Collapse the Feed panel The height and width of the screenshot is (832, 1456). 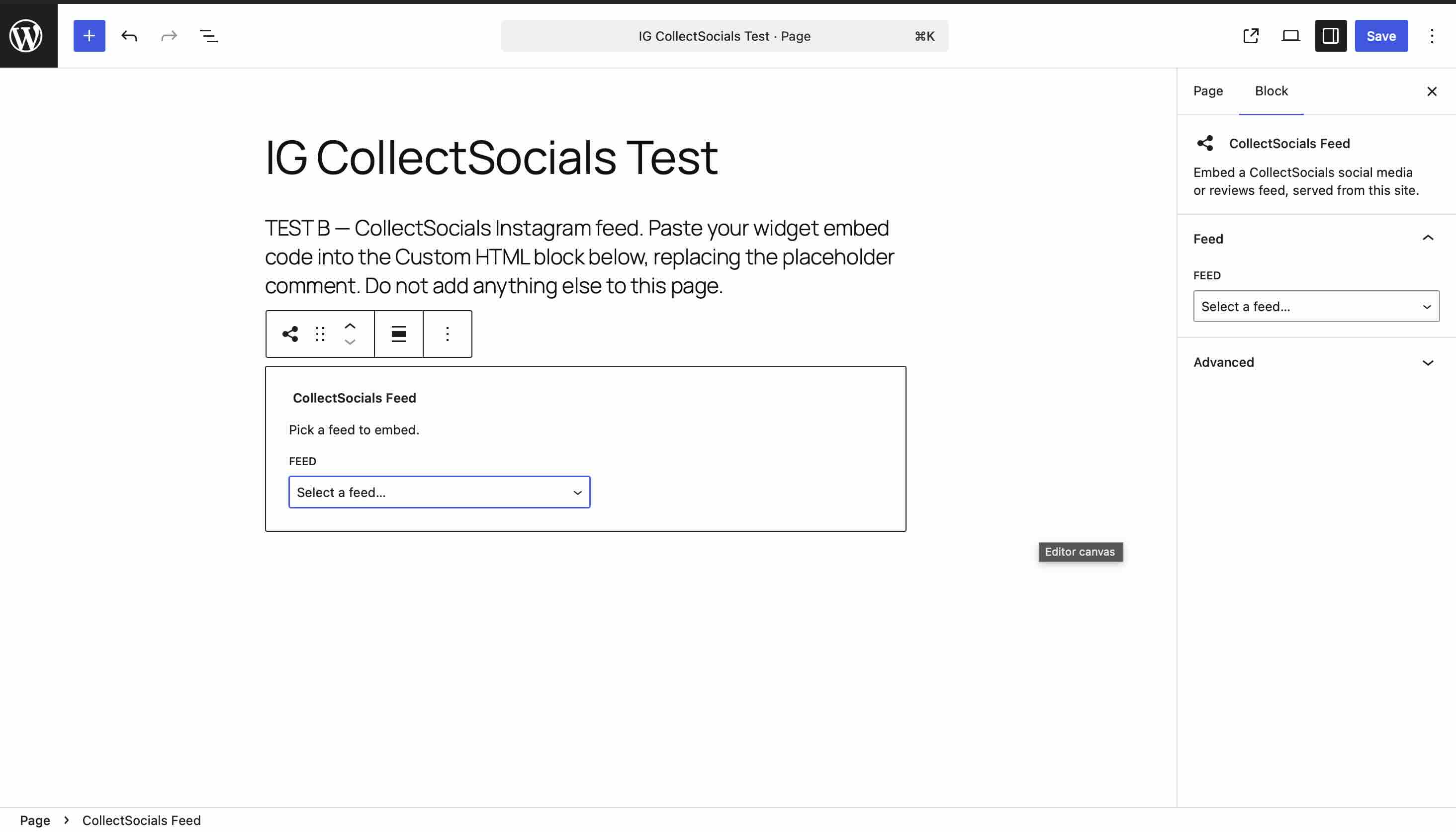click(x=1316, y=238)
